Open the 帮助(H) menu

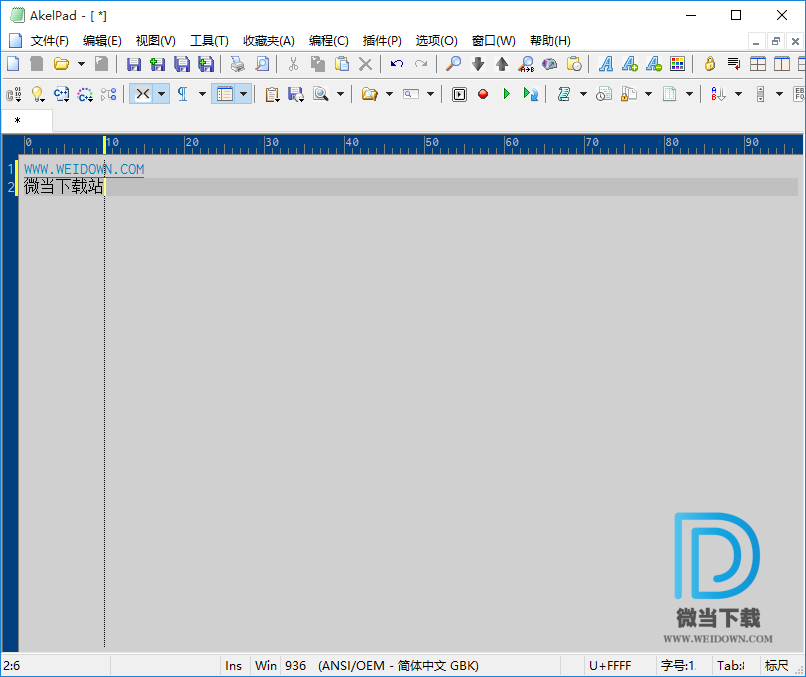pyautogui.click(x=550, y=41)
